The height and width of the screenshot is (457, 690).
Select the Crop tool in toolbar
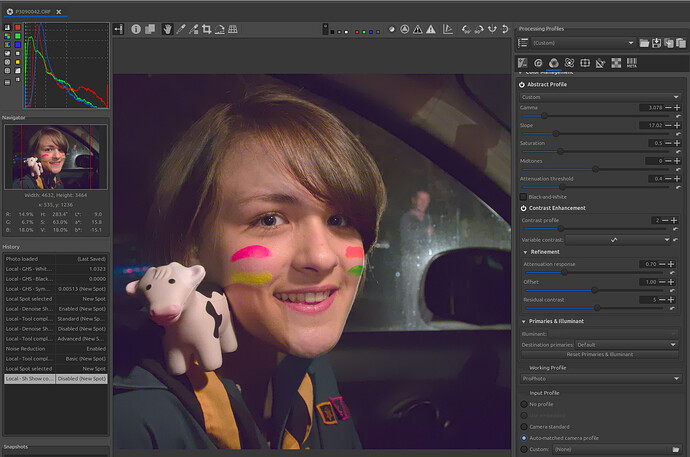207,29
